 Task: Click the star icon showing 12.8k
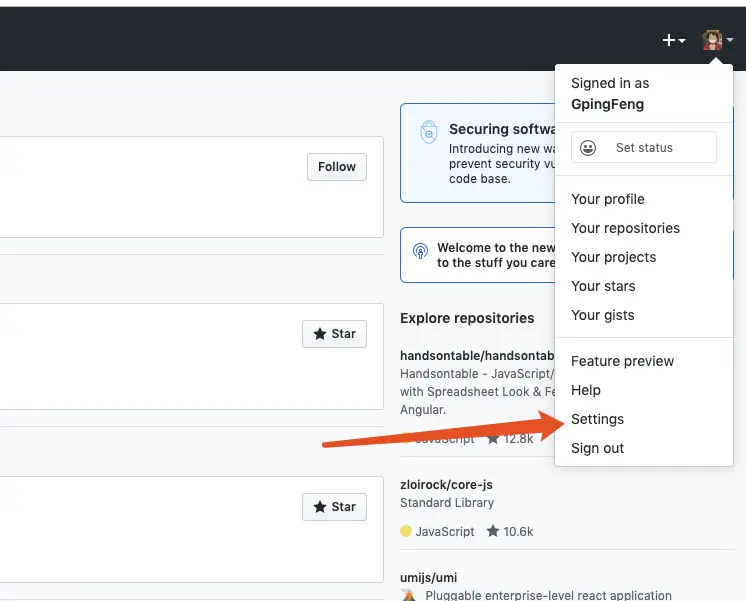coord(493,438)
